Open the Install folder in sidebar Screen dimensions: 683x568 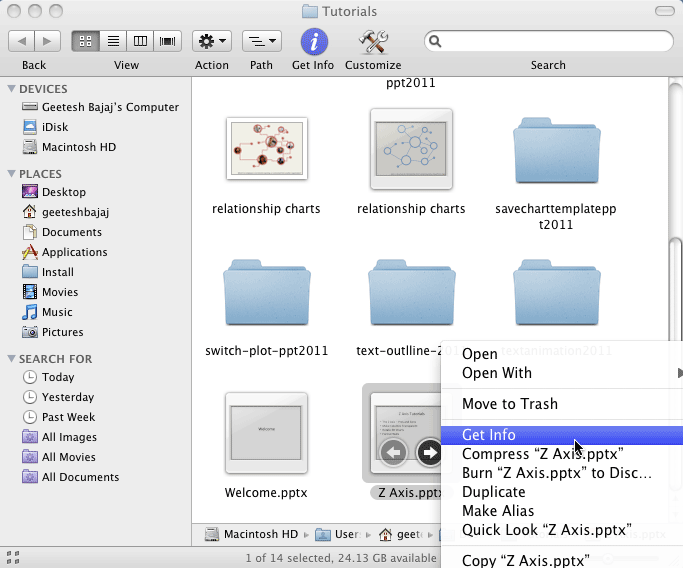coord(48,272)
